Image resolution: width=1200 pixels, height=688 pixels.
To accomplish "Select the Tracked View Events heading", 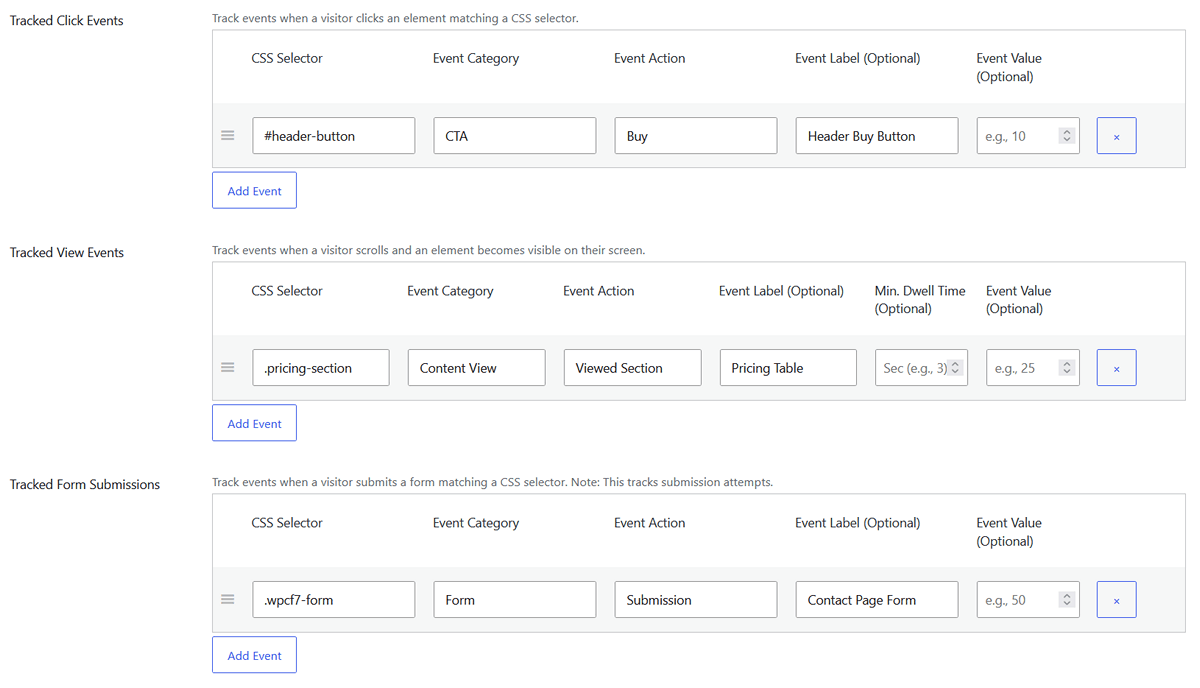I will tap(66, 252).
